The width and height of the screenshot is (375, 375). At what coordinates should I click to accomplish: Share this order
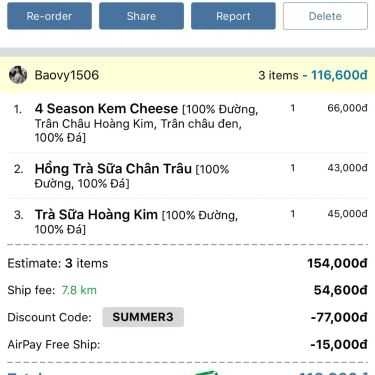[x=141, y=16]
